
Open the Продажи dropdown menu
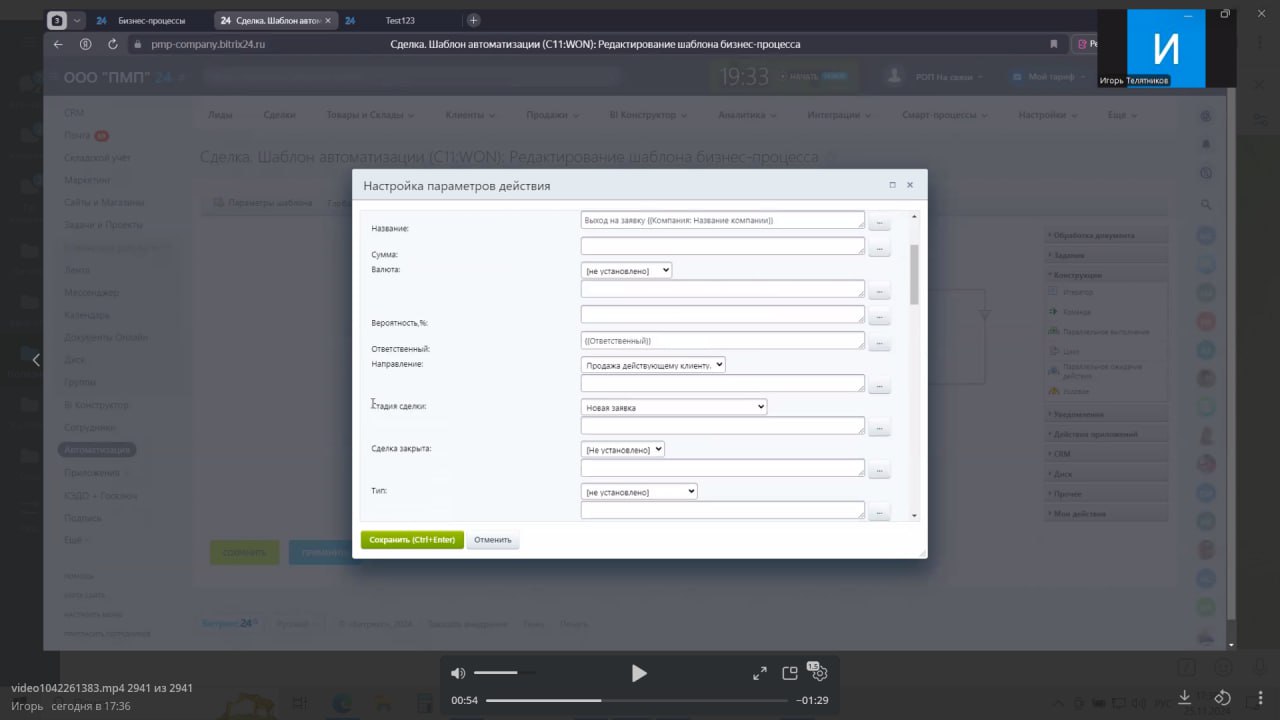tap(552, 115)
